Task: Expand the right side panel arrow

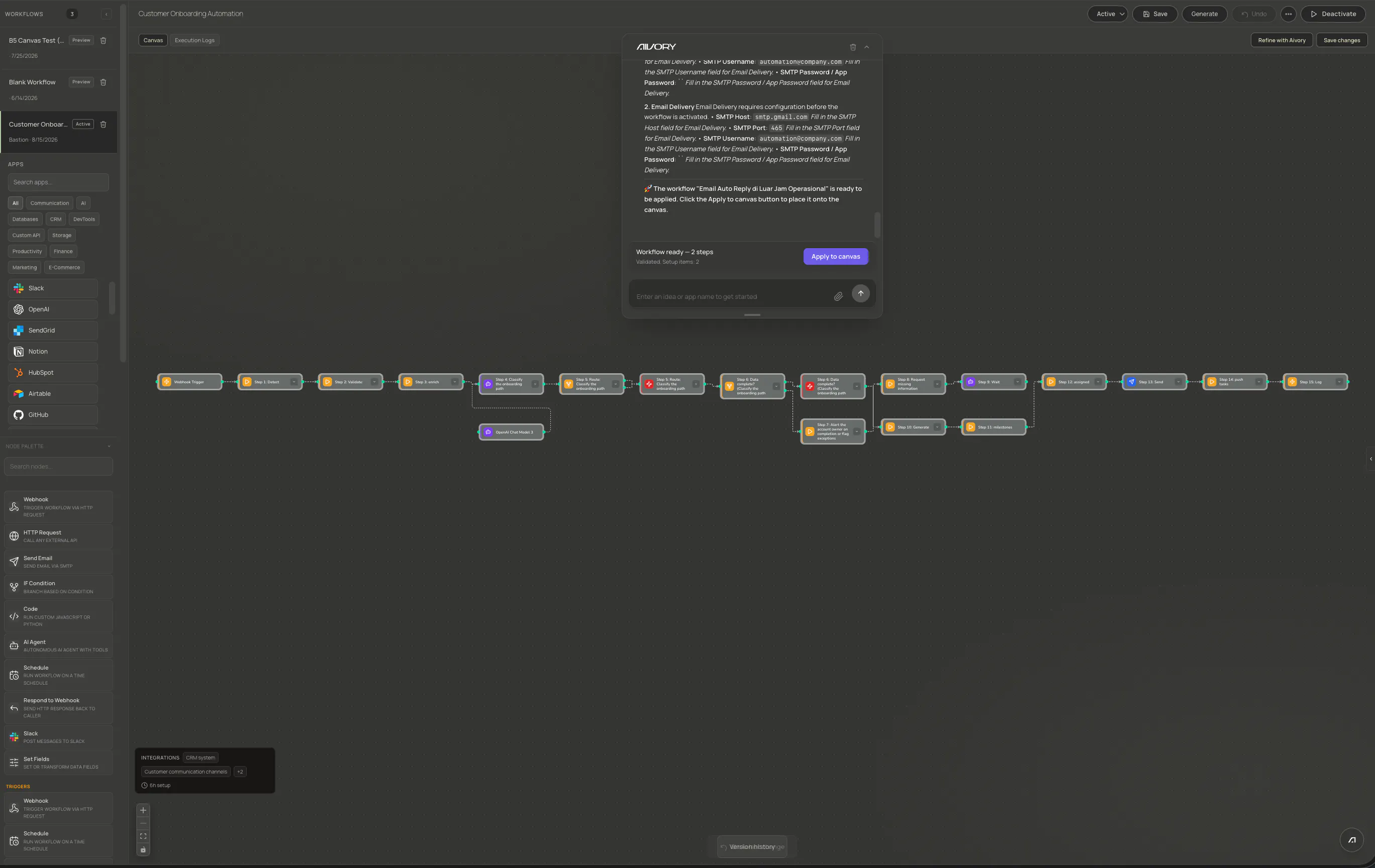Action: [x=1370, y=459]
